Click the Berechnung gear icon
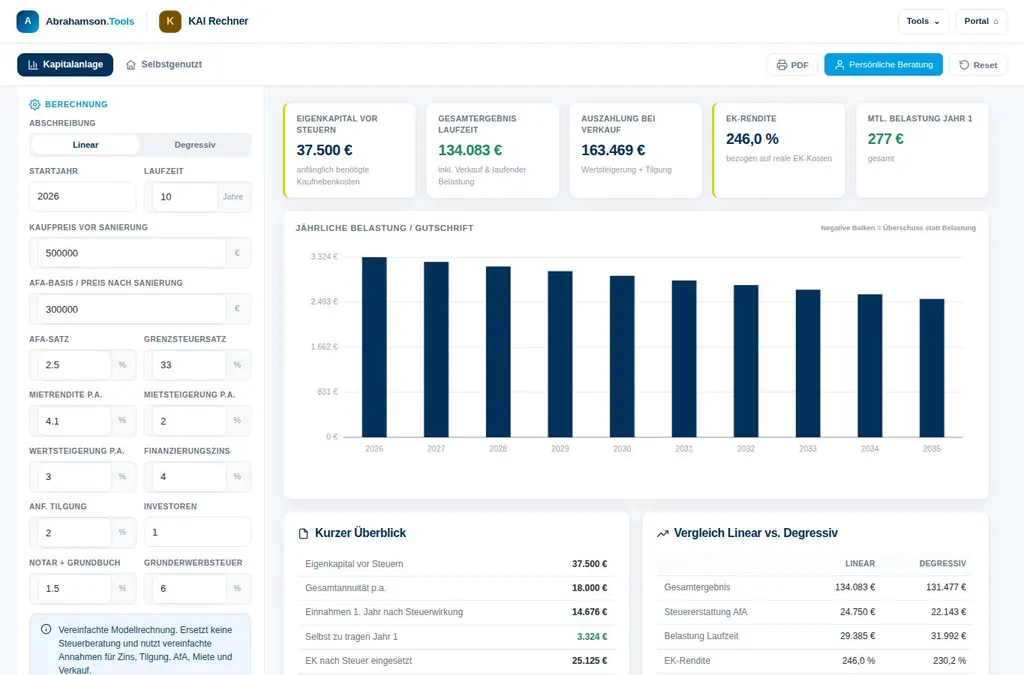 35,104
